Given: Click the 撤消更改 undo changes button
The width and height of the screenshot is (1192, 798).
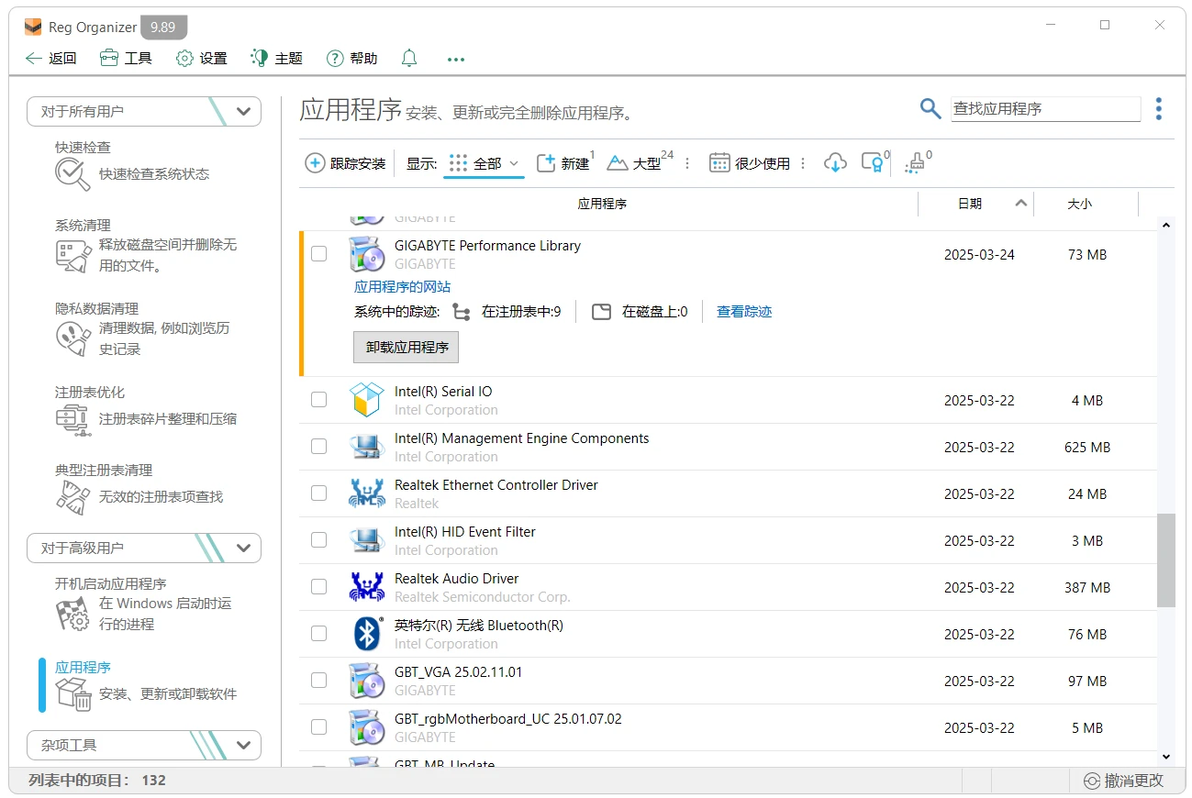Looking at the screenshot, I should coord(1123,781).
